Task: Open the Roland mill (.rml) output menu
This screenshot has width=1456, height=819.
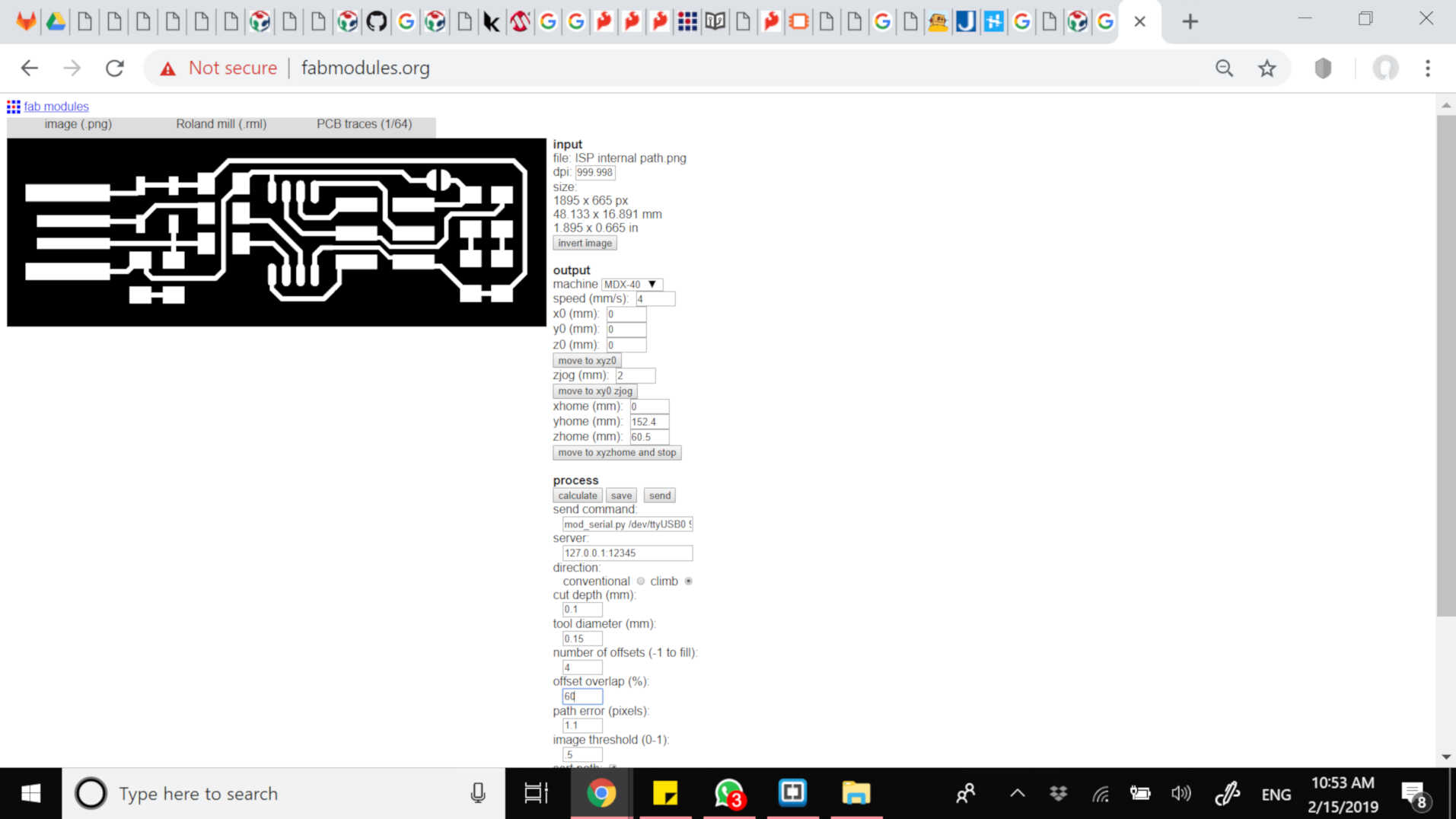Action: click(221, 124)
